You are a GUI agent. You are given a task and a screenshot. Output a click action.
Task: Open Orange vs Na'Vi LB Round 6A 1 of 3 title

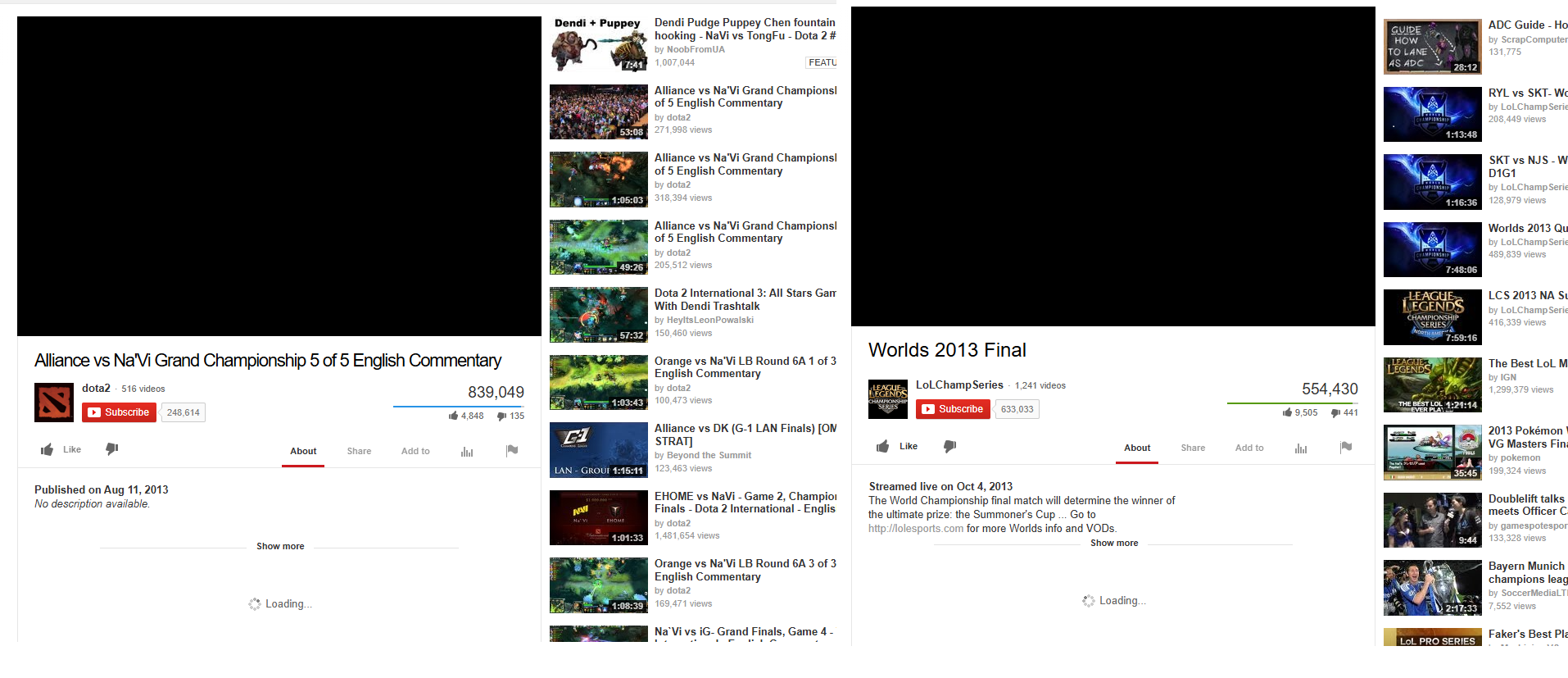tap(745, 367)
